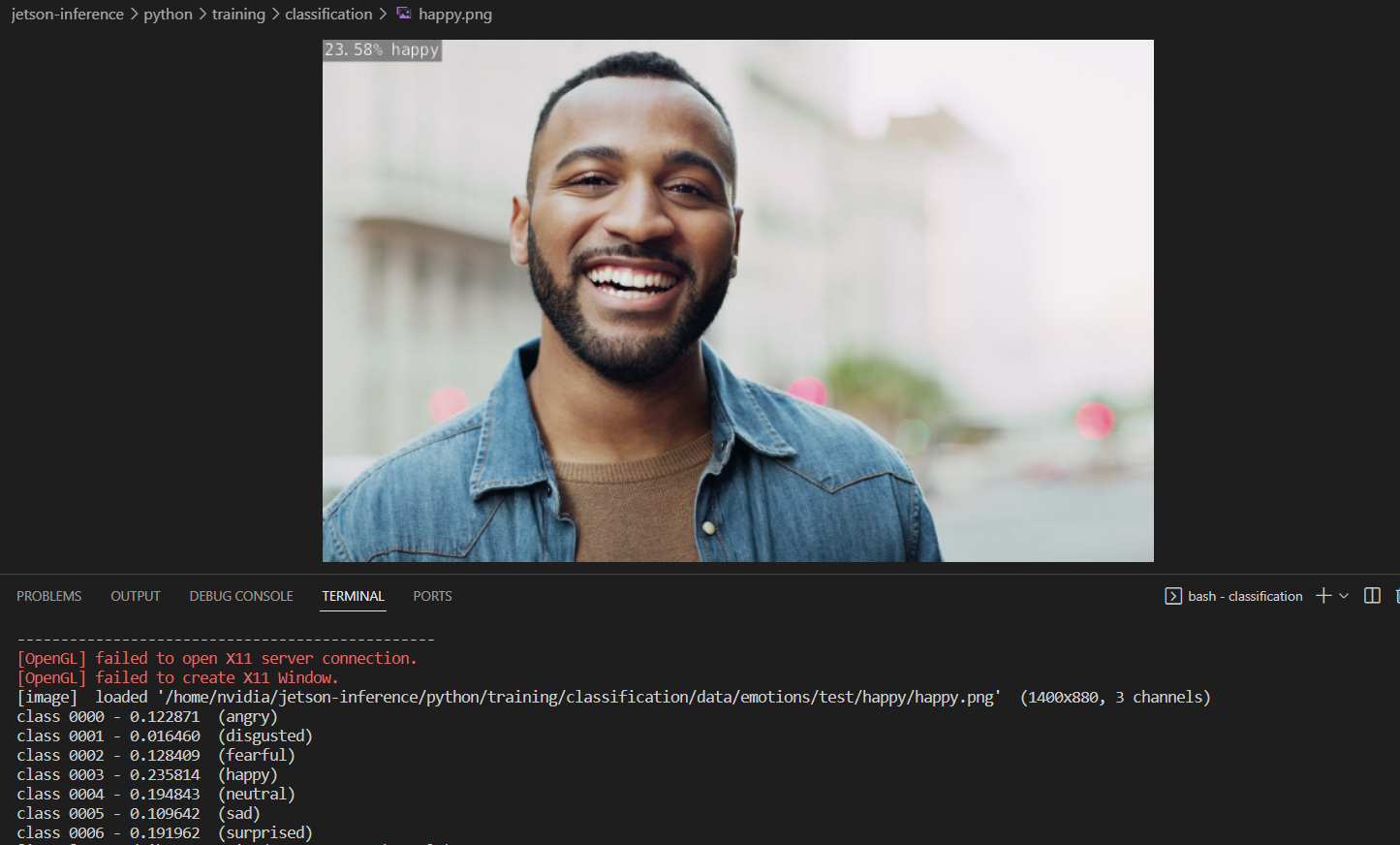The height and width of the screenshot is (845, 1400).
Task: Click the happy.png image preview
Action: point(737,299)
